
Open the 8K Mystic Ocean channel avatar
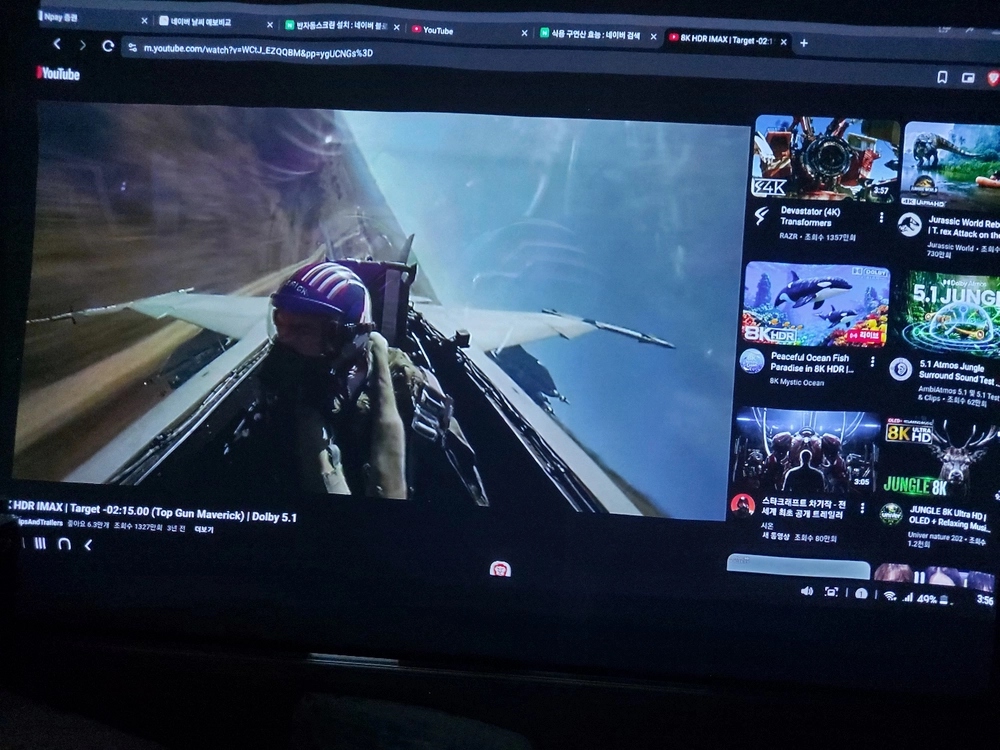coord(752,362)
